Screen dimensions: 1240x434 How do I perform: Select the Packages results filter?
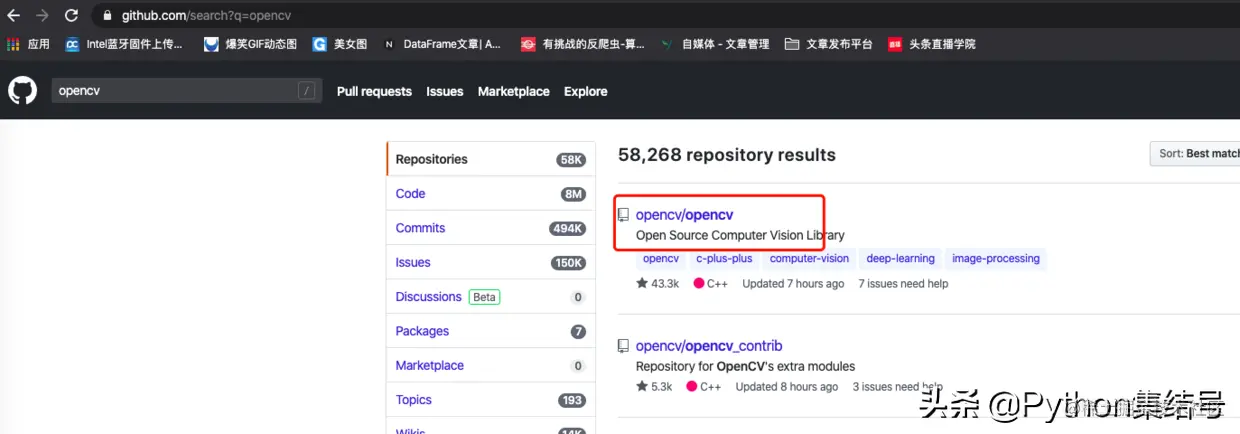[491, 331]
